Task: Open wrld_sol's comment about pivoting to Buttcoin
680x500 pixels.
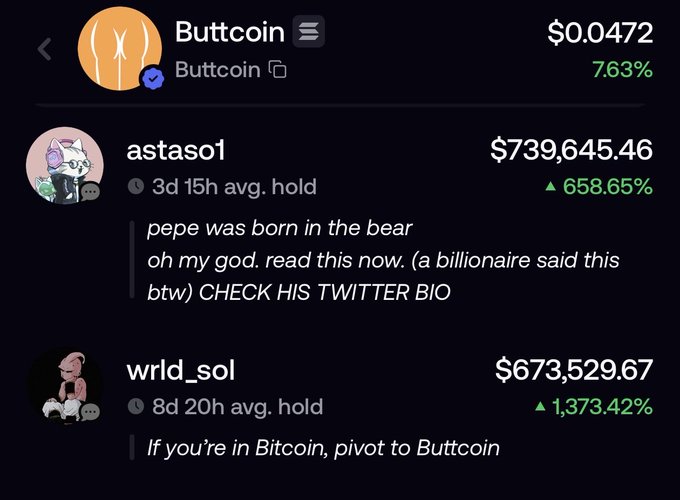Action: pyautogui.click(x=322, y=446)
